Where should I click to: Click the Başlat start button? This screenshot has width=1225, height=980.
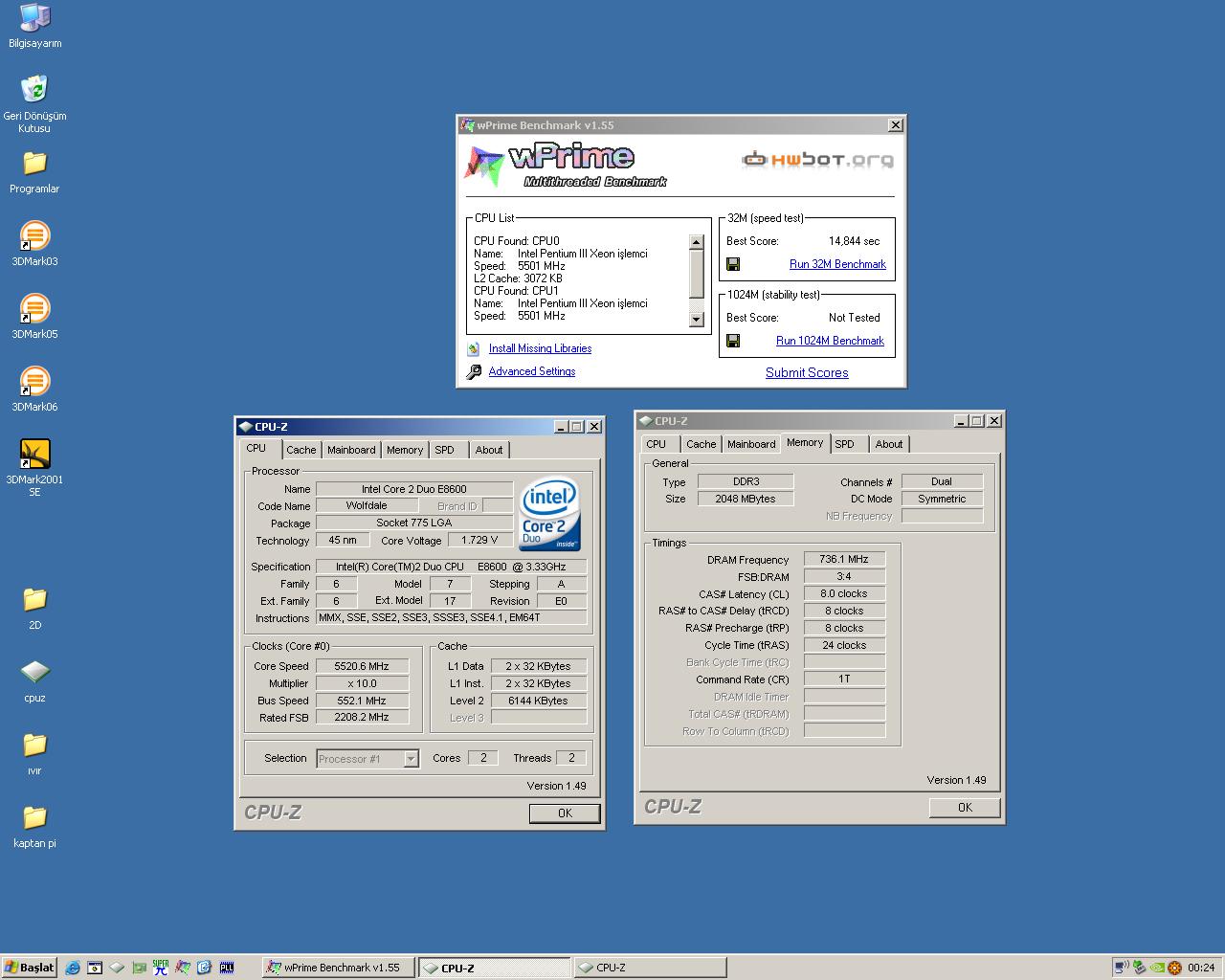tap(30, 968)
